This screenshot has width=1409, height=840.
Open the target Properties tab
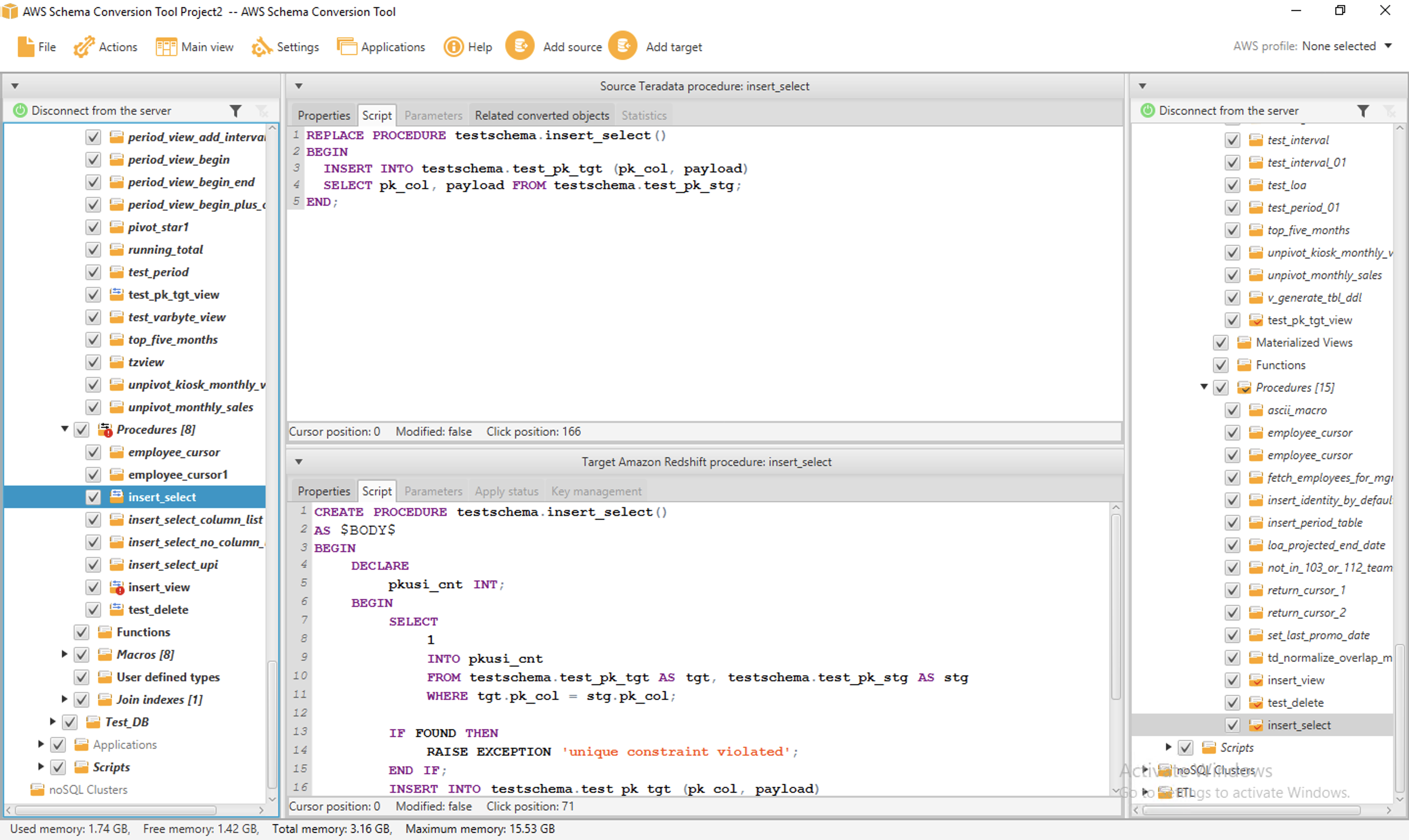[x=324, y=491]
